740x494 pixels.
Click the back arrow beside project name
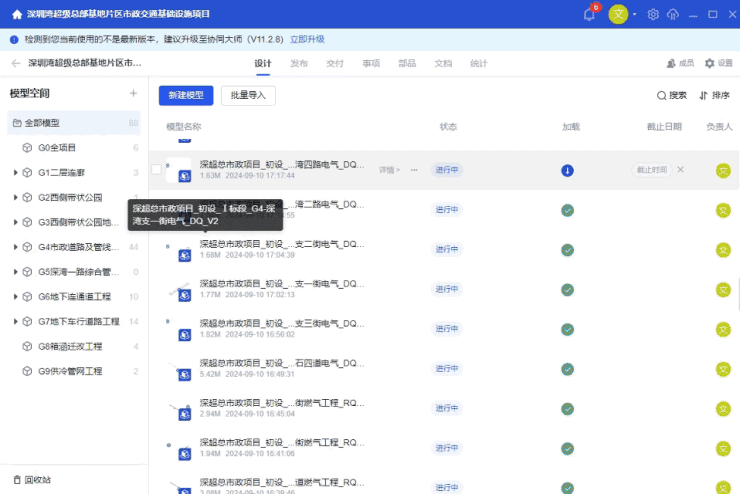15,63
